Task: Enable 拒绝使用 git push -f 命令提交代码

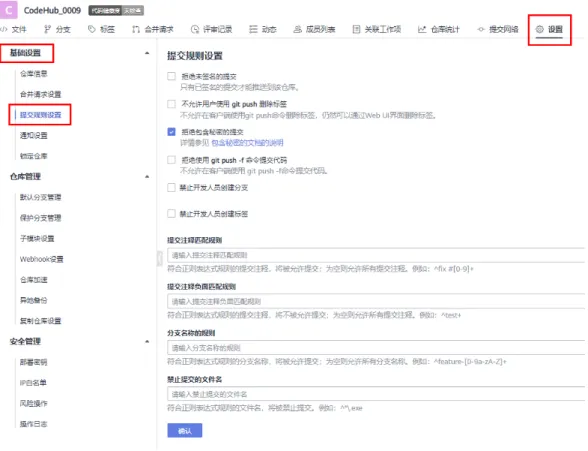Action: (x=171, y=160)
